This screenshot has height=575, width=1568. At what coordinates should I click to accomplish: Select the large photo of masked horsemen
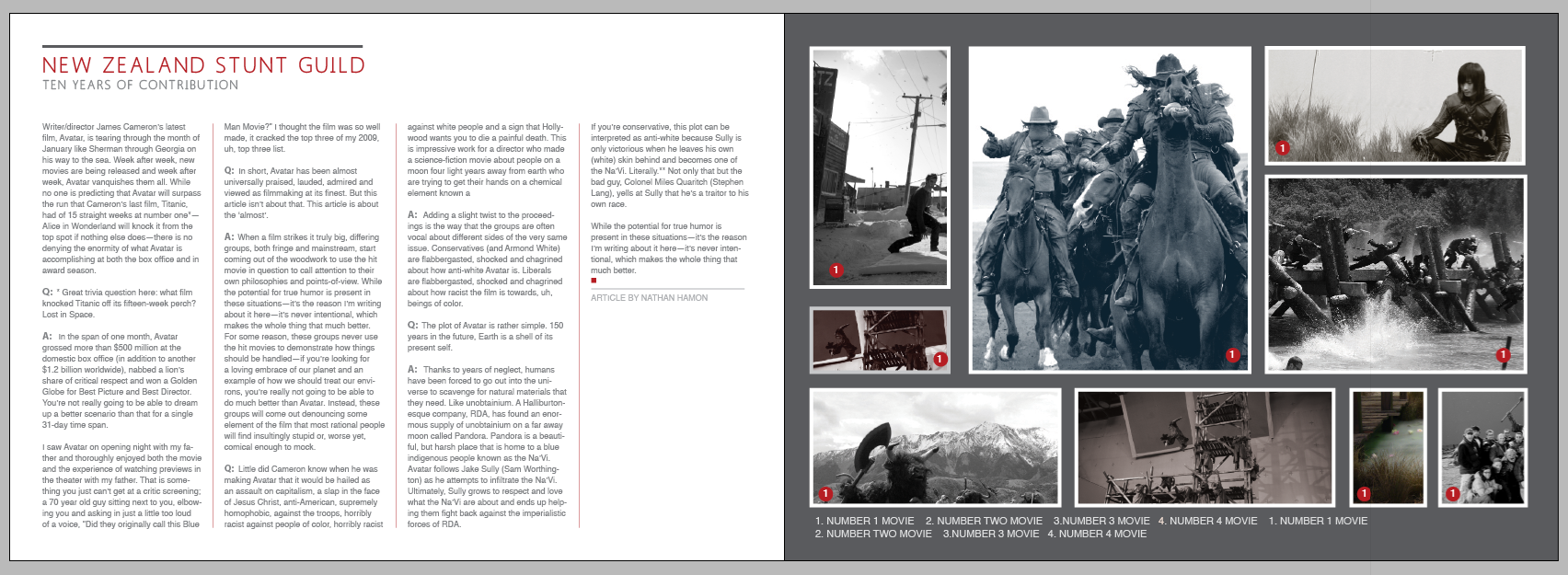point(1111,210)
